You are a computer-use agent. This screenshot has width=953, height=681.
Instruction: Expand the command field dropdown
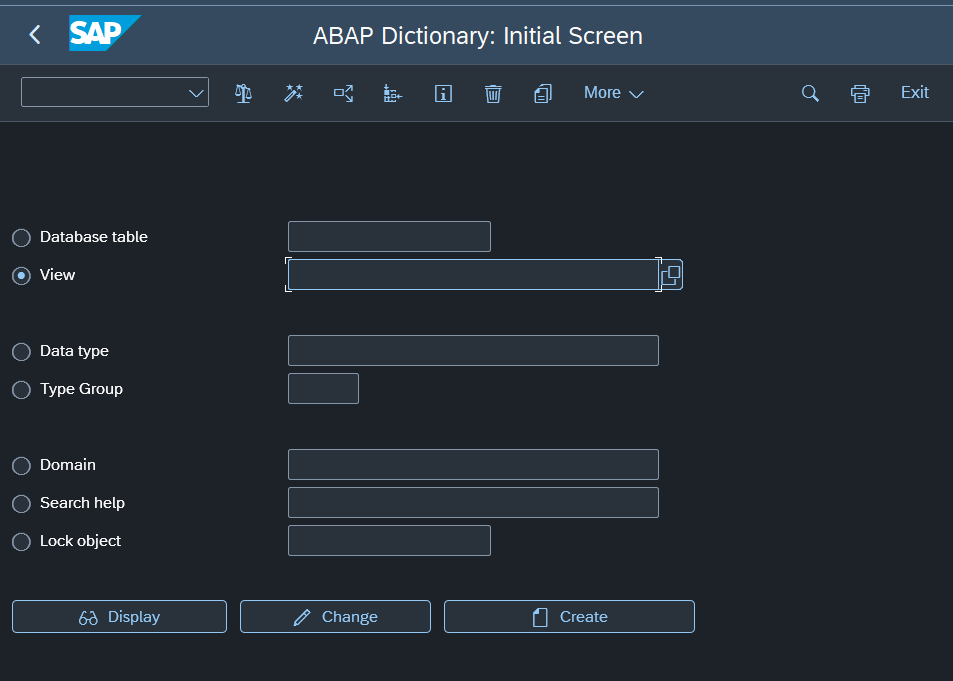tap(196, 92)
